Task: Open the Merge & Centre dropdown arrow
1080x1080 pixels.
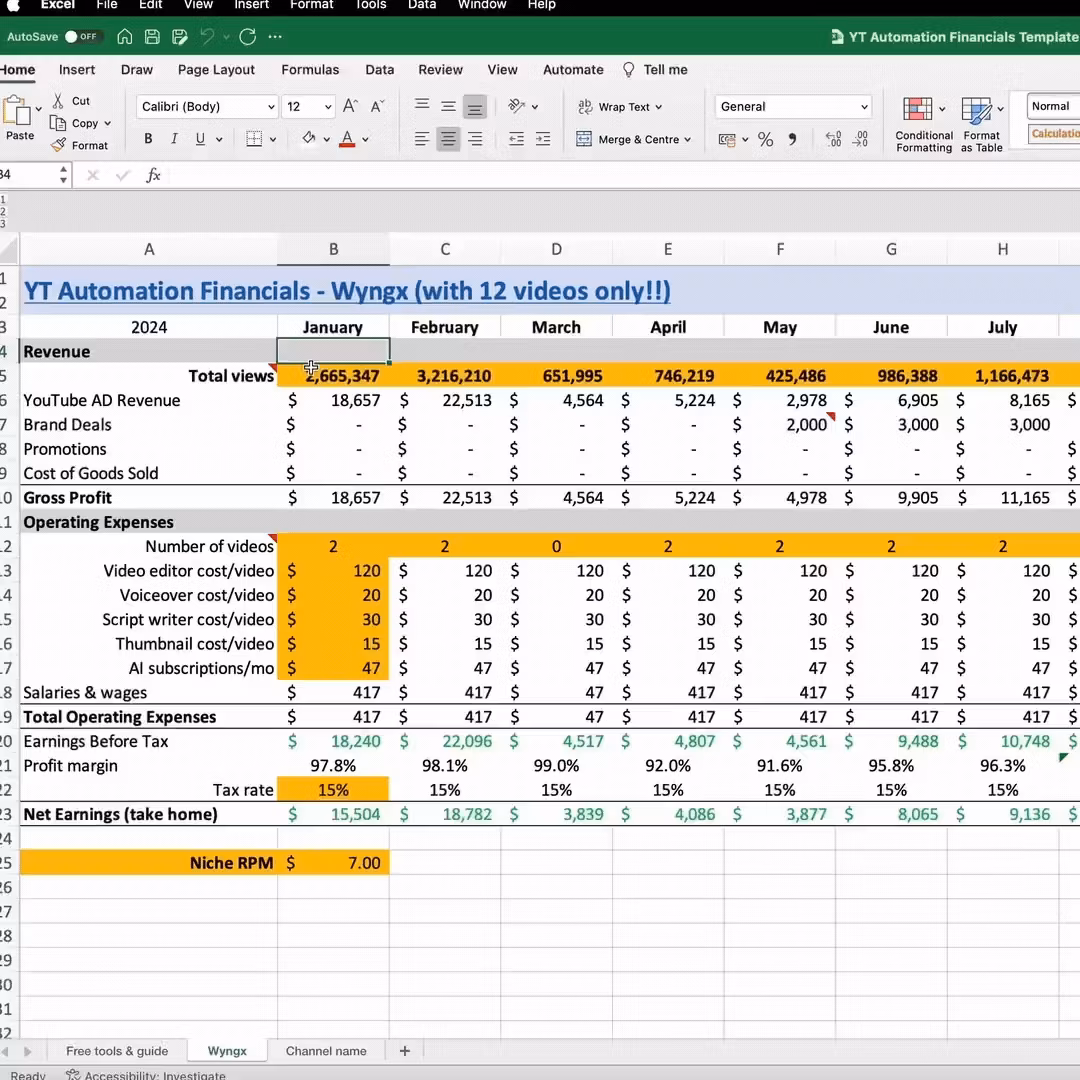Action: click(x=687, y=140)
